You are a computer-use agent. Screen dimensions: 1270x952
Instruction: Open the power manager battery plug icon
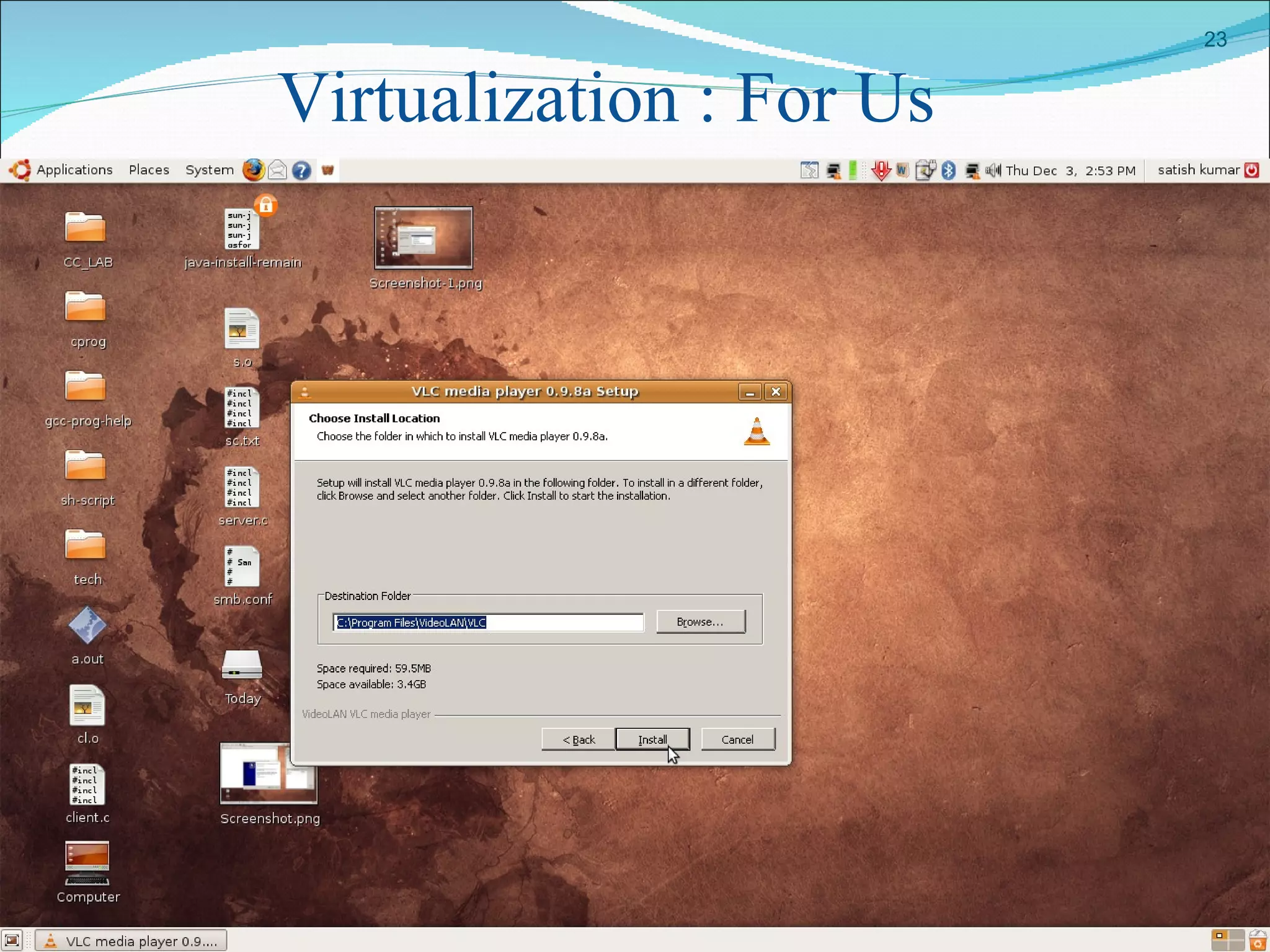[x=925, y=170]
